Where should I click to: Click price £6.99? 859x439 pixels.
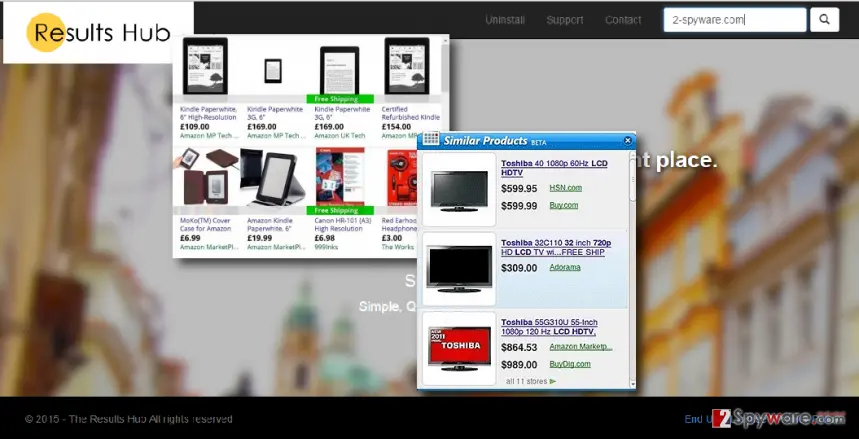(190, 238)
